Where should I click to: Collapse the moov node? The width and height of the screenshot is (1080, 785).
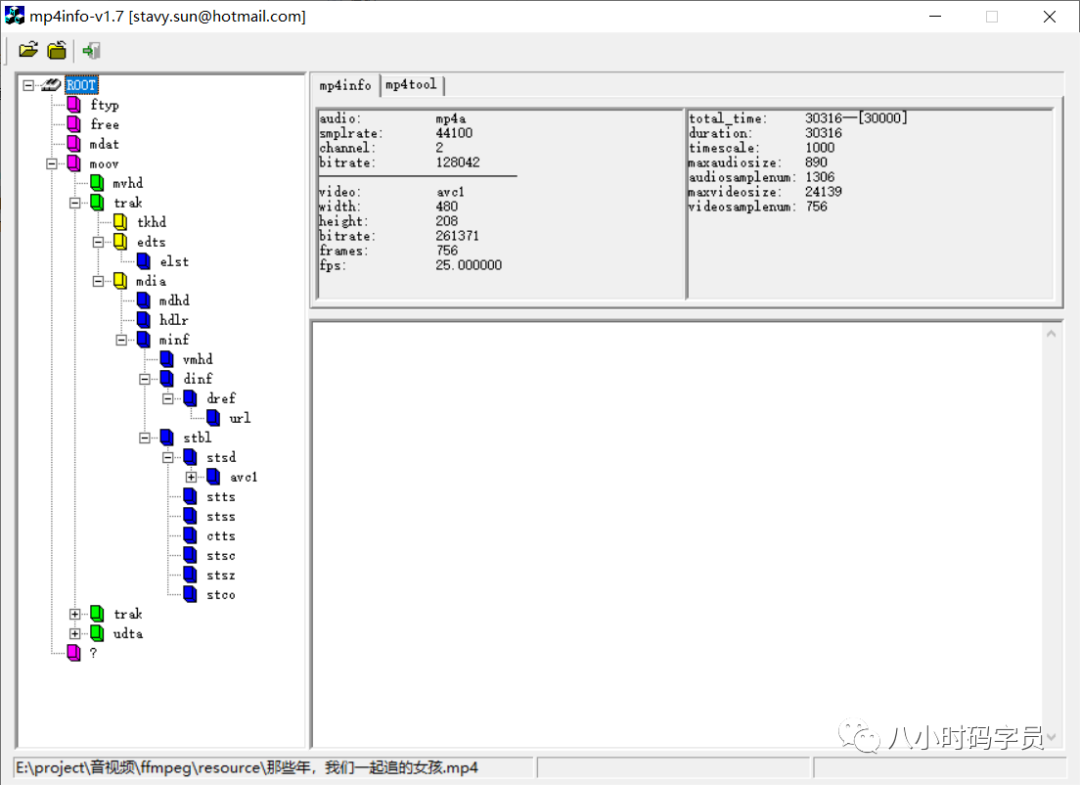click(52, 164)
